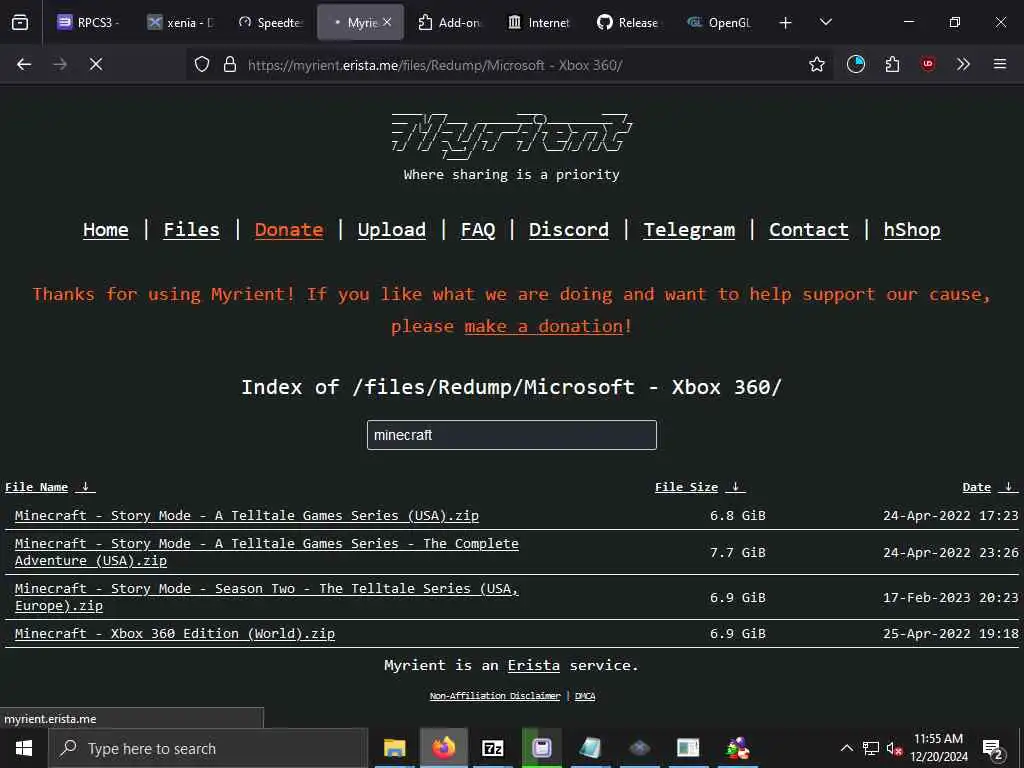This screenshot has width=1024, height=768.
Task: Open Firefox application hamburger menu
Action: 1000,64
